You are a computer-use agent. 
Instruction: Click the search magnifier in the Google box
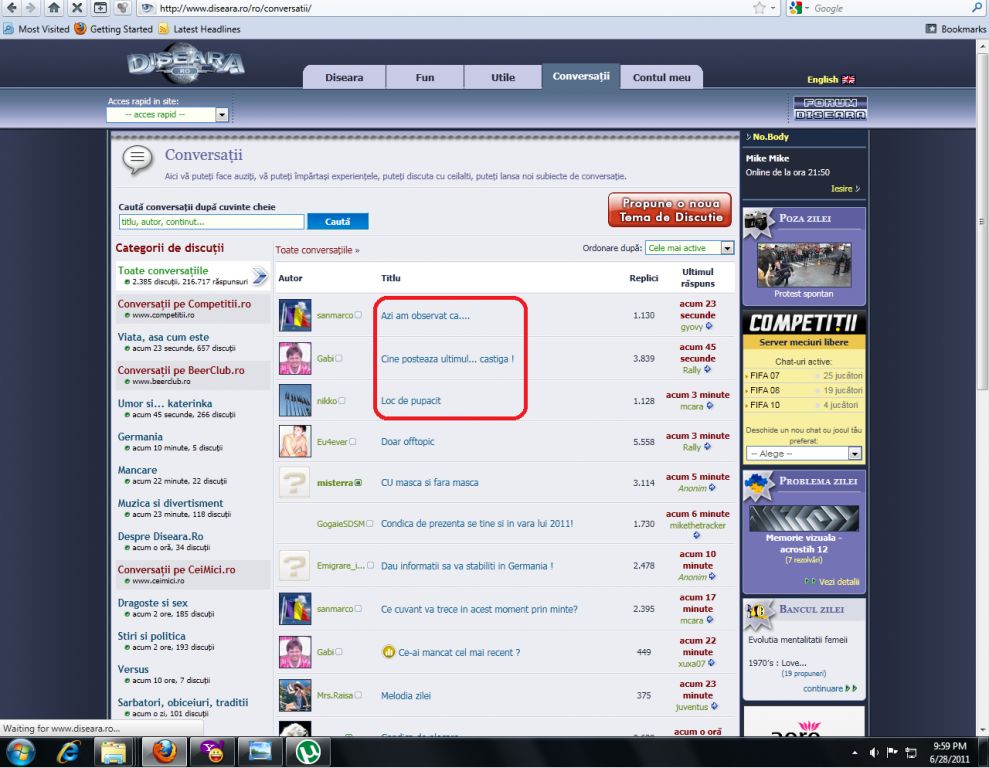pyautogui.click(x=978, y=8)
